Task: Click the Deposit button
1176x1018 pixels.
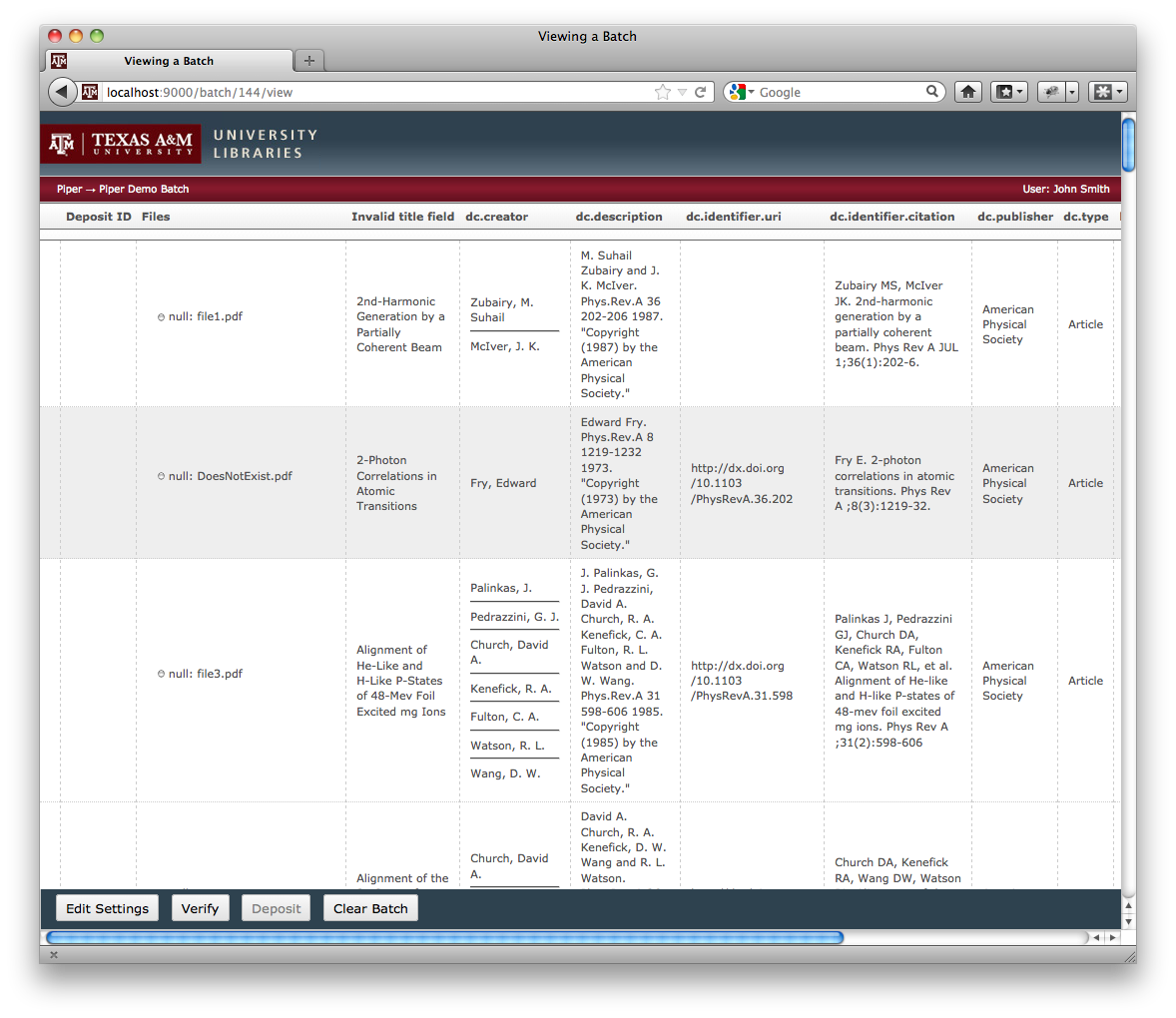Action: coord(276,908)
